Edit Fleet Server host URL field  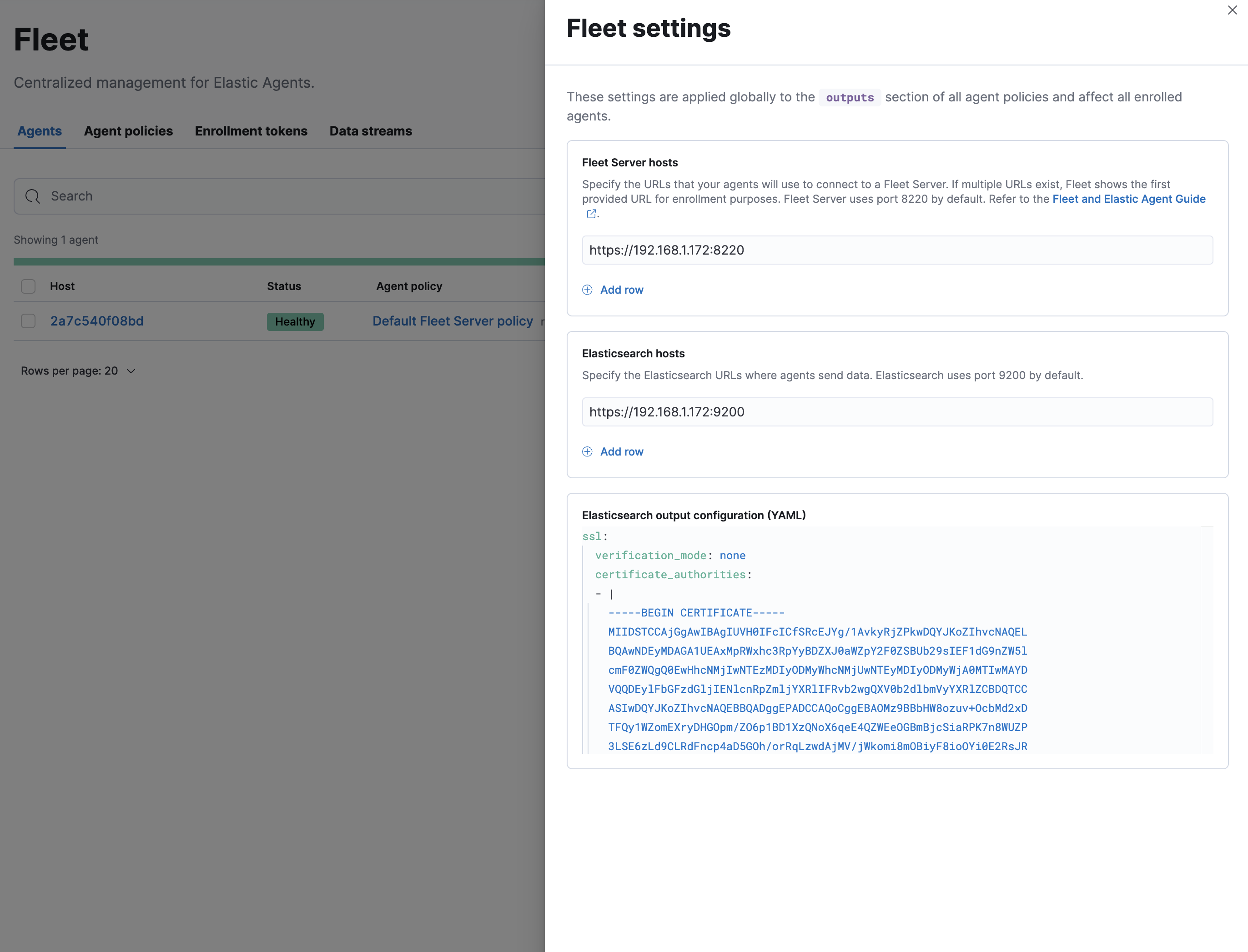click(x=896, y=250)
